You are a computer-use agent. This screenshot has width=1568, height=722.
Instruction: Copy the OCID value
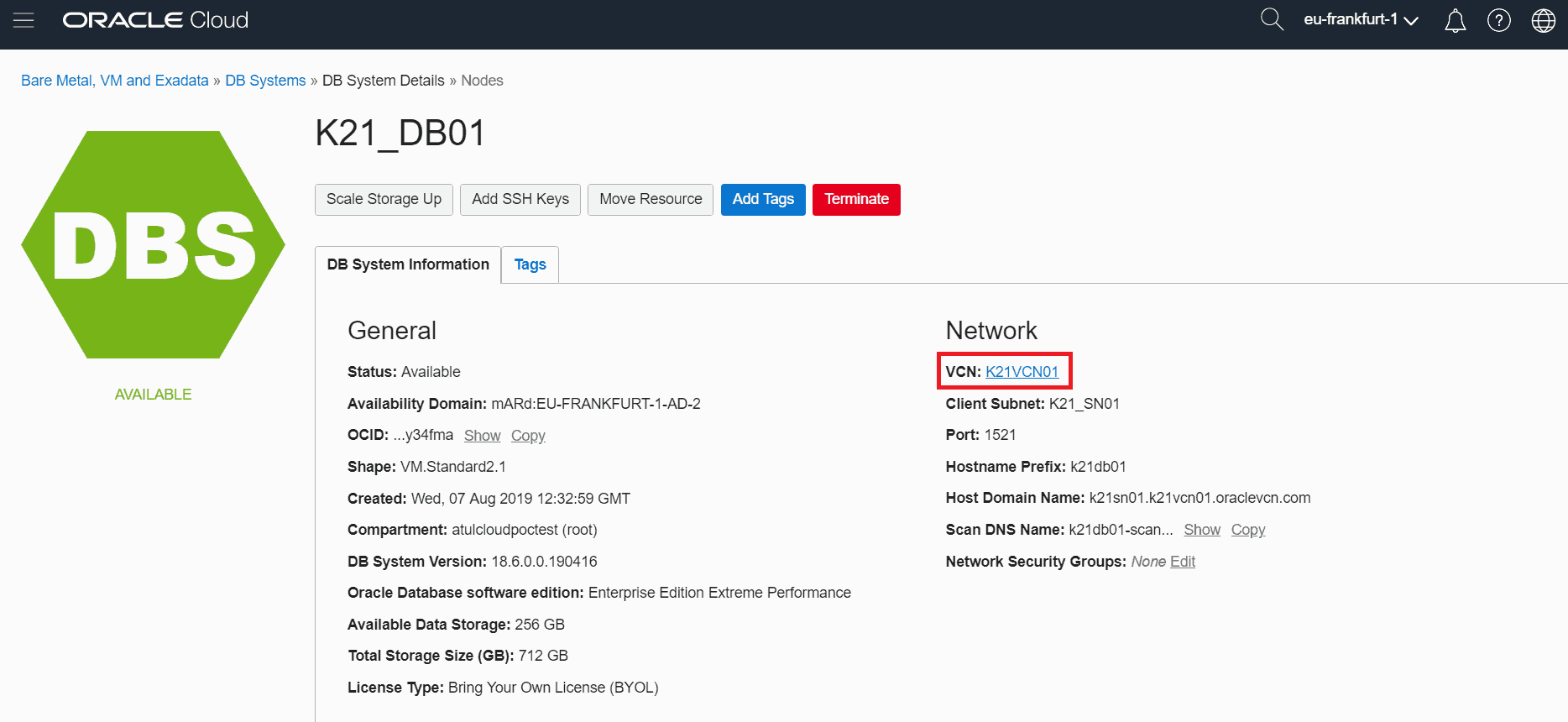[x=528, y=436]
